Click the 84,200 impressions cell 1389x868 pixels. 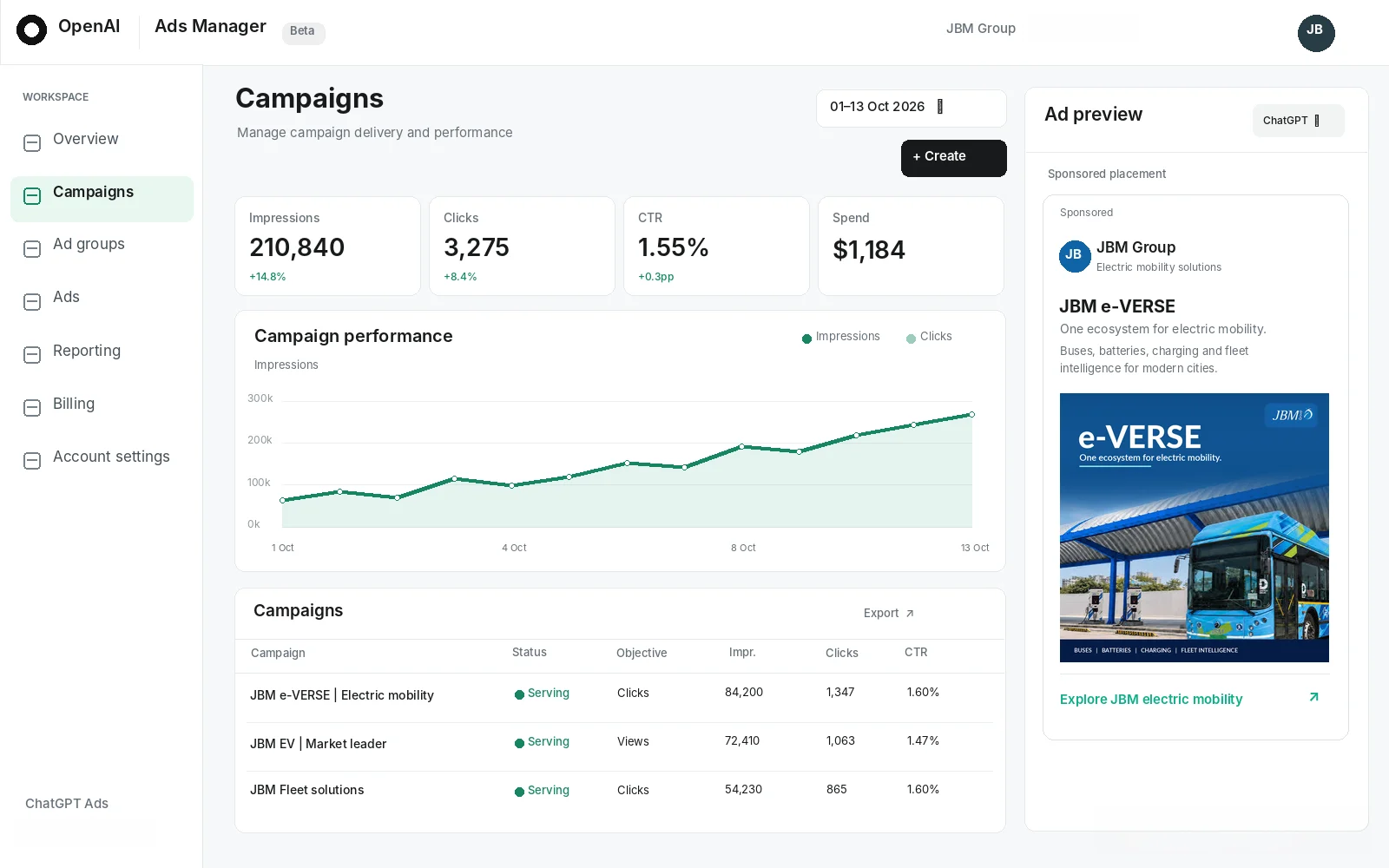pyautogui.click(x=744, y=692)
